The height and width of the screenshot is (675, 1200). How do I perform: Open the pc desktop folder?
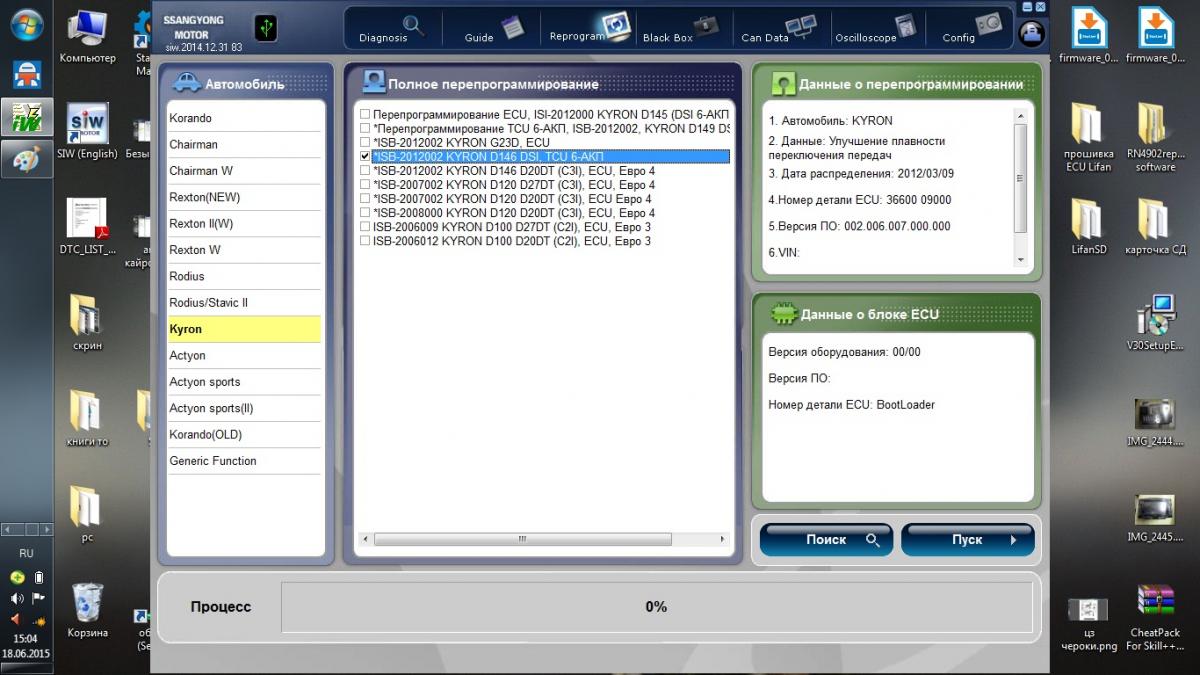[x=87, y=514]
